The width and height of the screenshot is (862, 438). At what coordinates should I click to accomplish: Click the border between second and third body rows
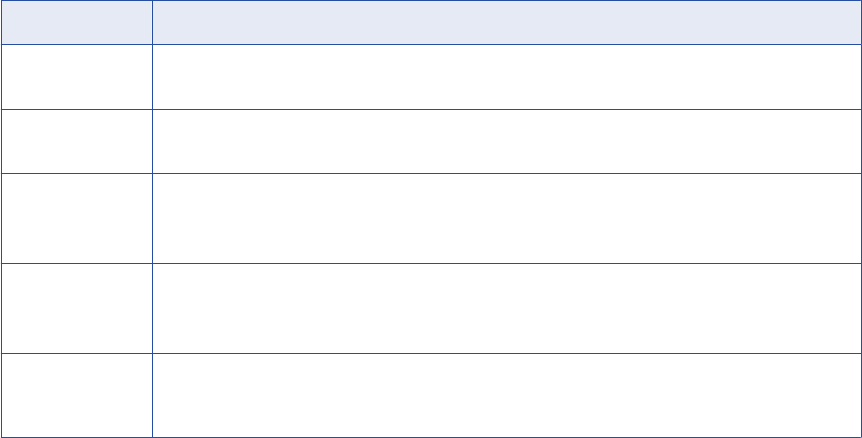pyautogui.click(x=430, y=173)
